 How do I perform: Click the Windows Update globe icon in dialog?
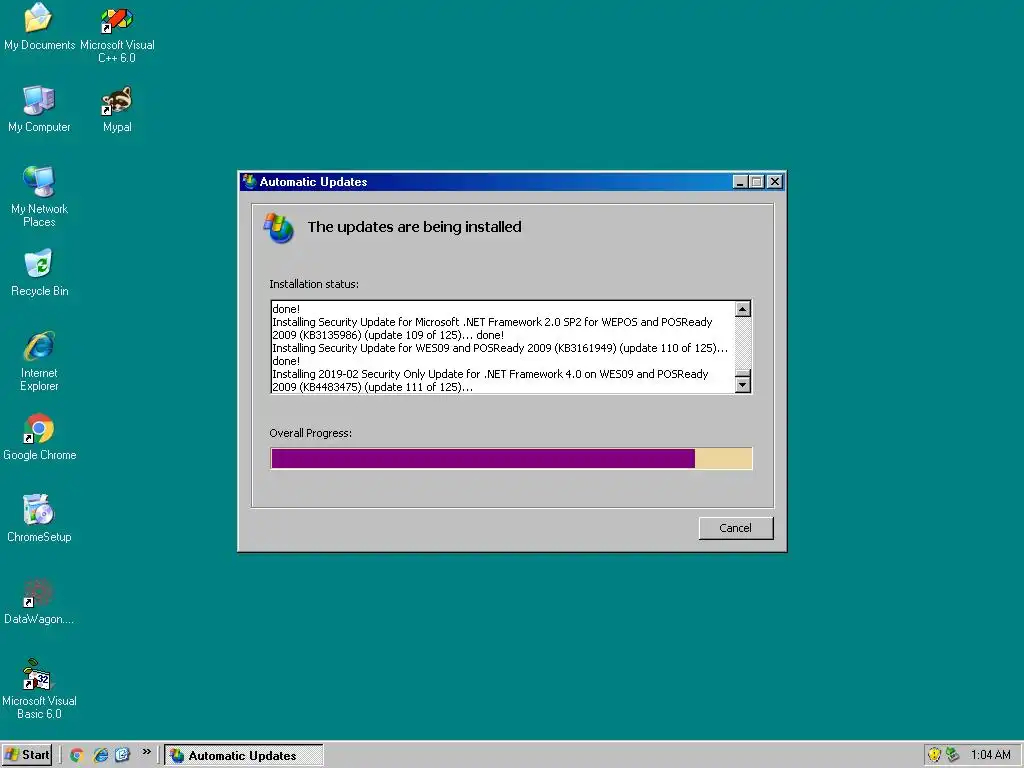(x=279, y=227)
